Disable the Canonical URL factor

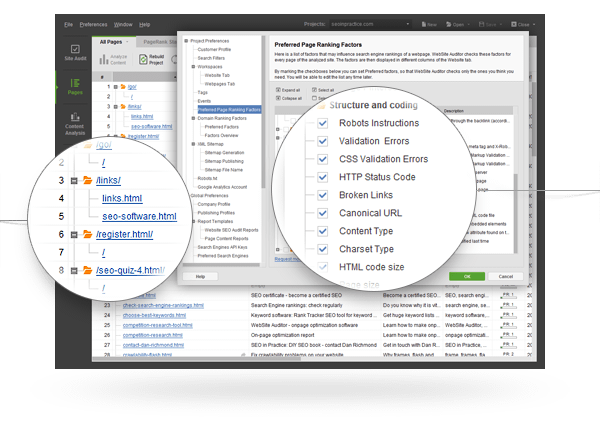click(323, 213)
